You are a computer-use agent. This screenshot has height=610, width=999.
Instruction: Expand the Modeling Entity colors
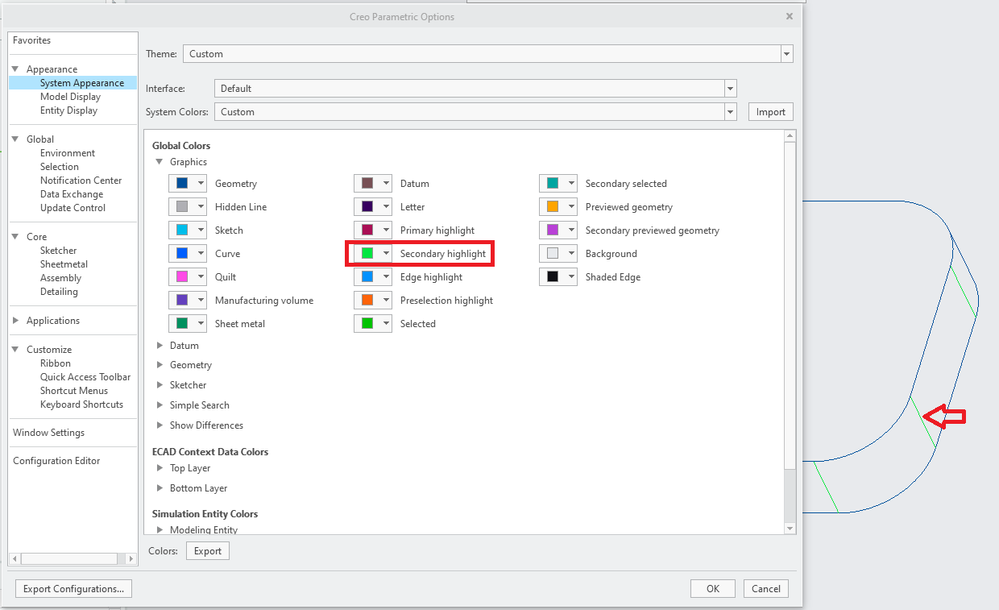click(x=159, y=529)
